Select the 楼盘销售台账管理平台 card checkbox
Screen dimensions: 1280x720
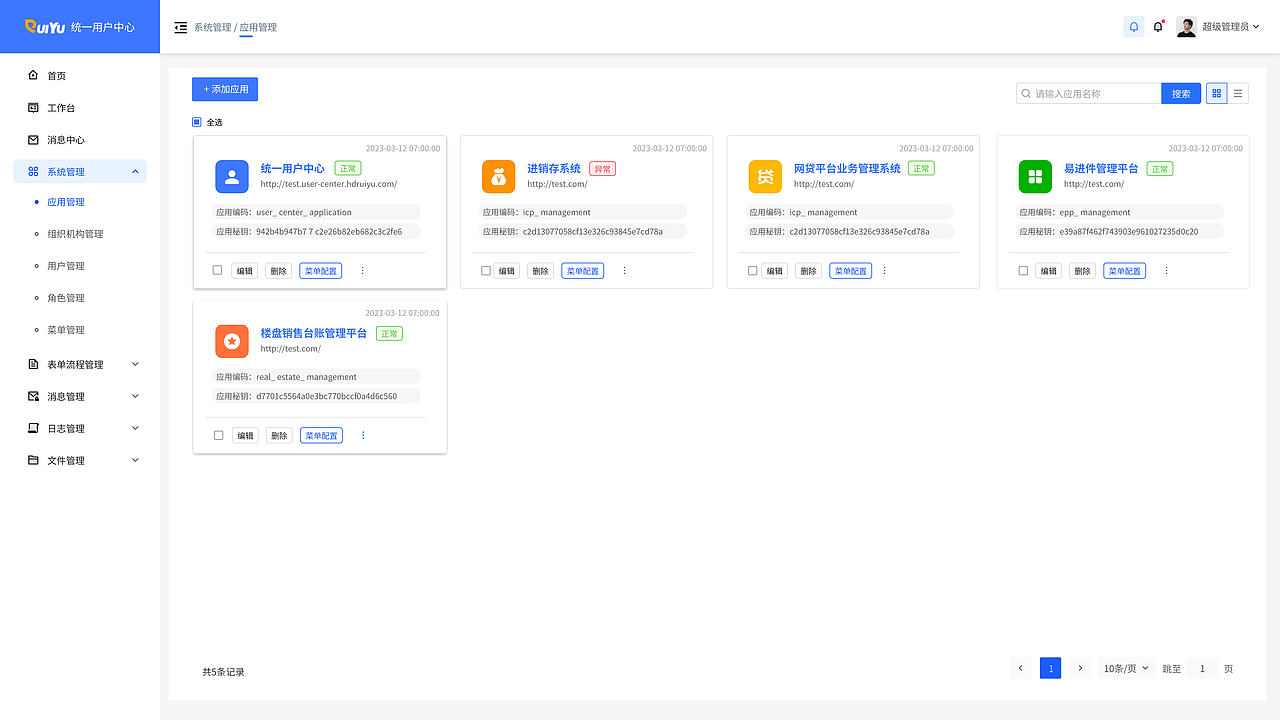pyautogui.click(x=219, y=436)
